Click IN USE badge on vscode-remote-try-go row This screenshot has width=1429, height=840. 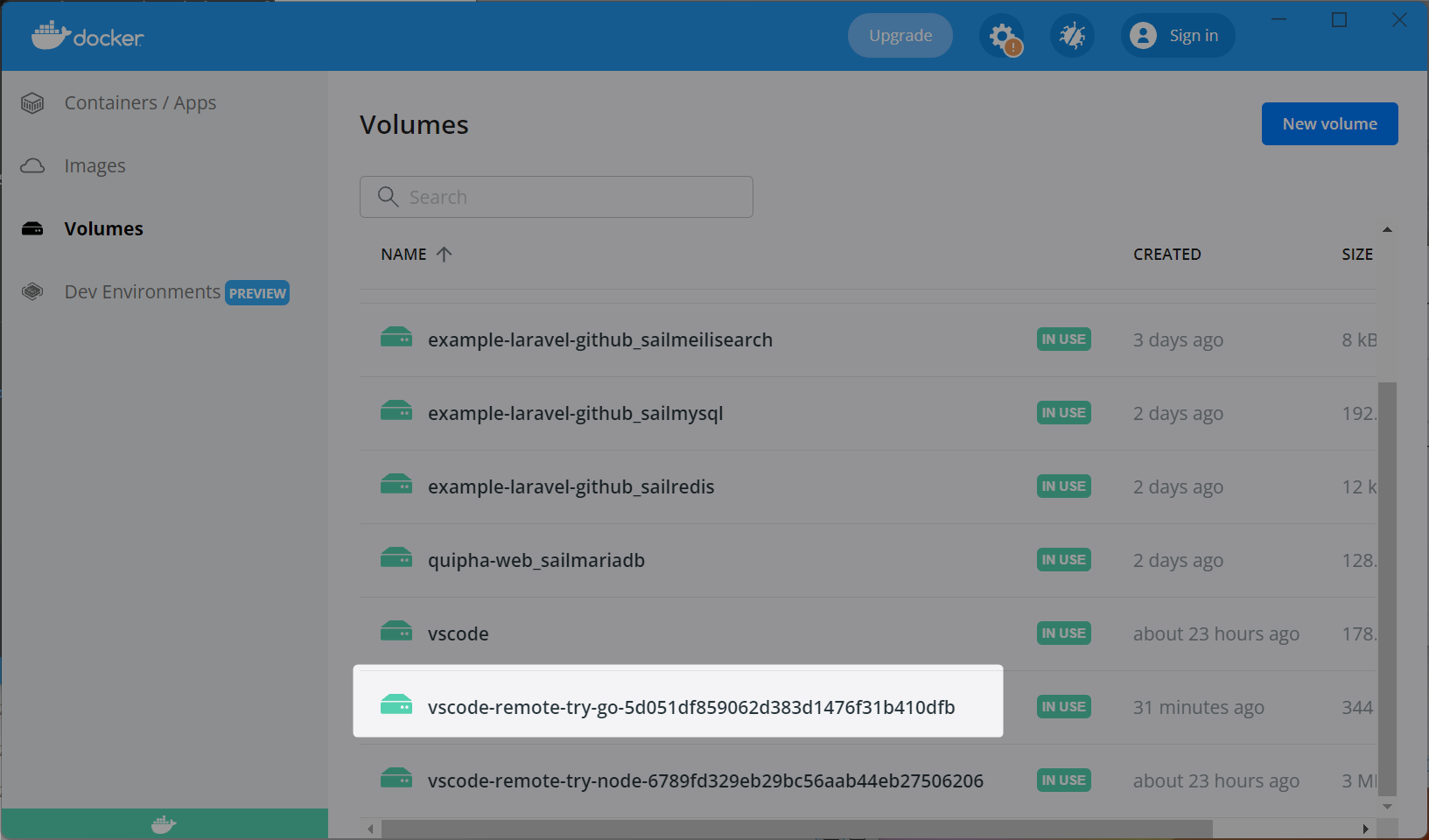[1064, 707]
